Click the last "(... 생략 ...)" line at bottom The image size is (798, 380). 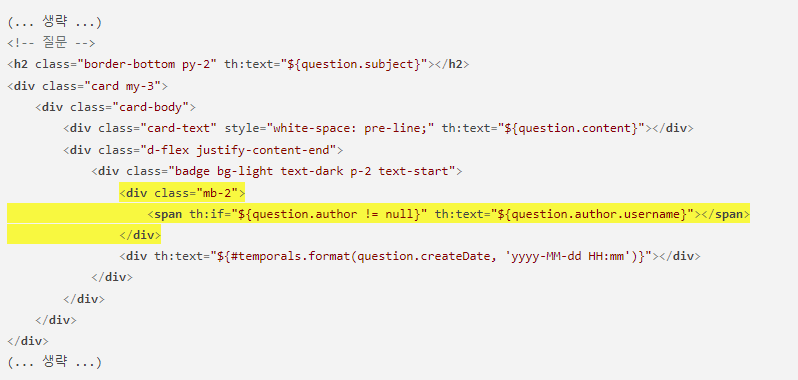(x=54, y=363)
